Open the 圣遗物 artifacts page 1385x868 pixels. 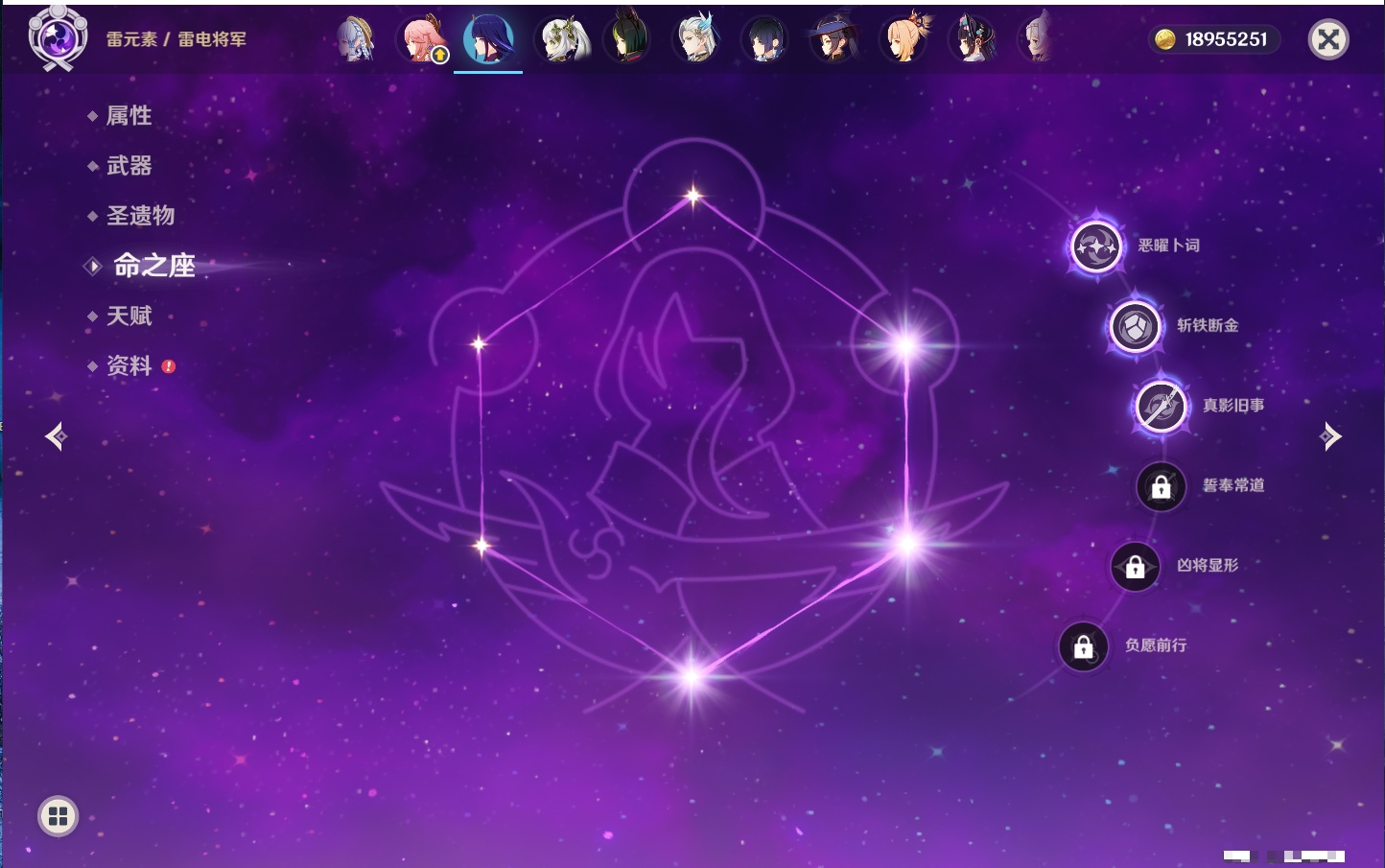tap(140, 216)
